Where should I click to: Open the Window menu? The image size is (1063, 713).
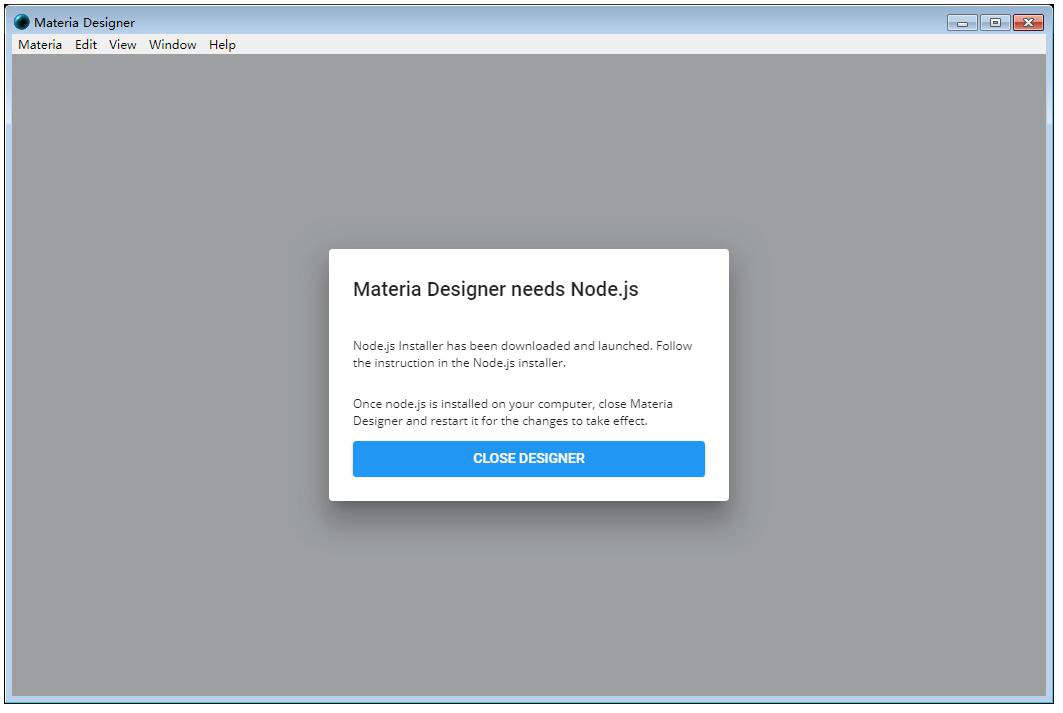click(x=171, y=44)
